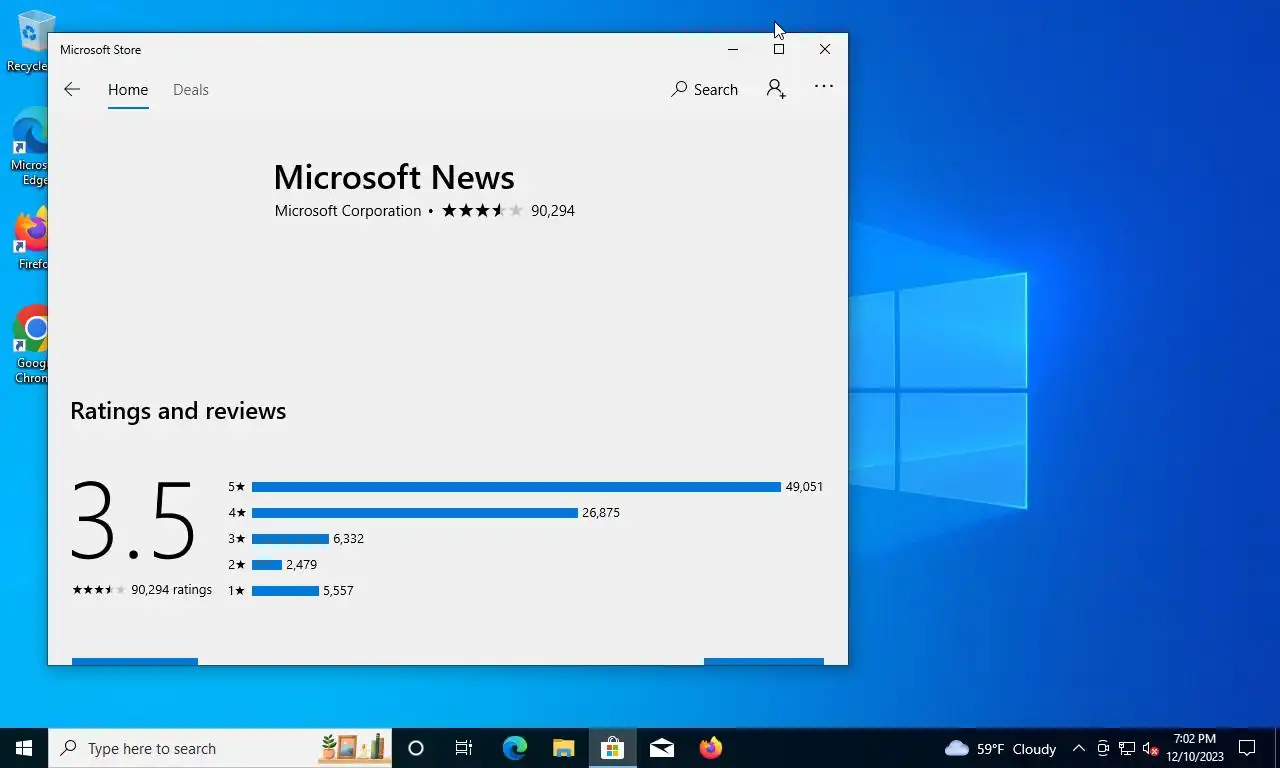This screenshot has width=1280, height=768.
Task: Select the 3-star rating bar
Action: 290,539
